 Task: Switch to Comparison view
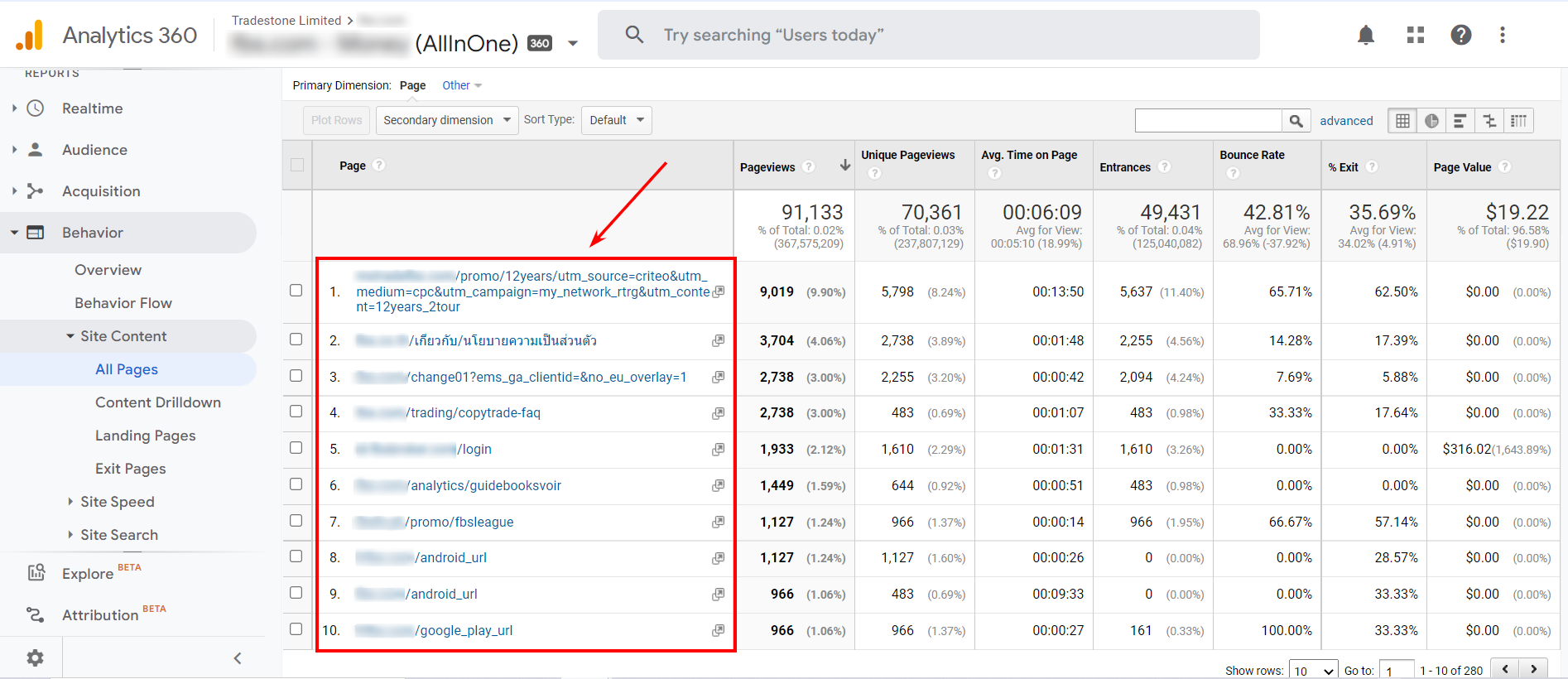pyautogui.click(x=1489, y=121)
